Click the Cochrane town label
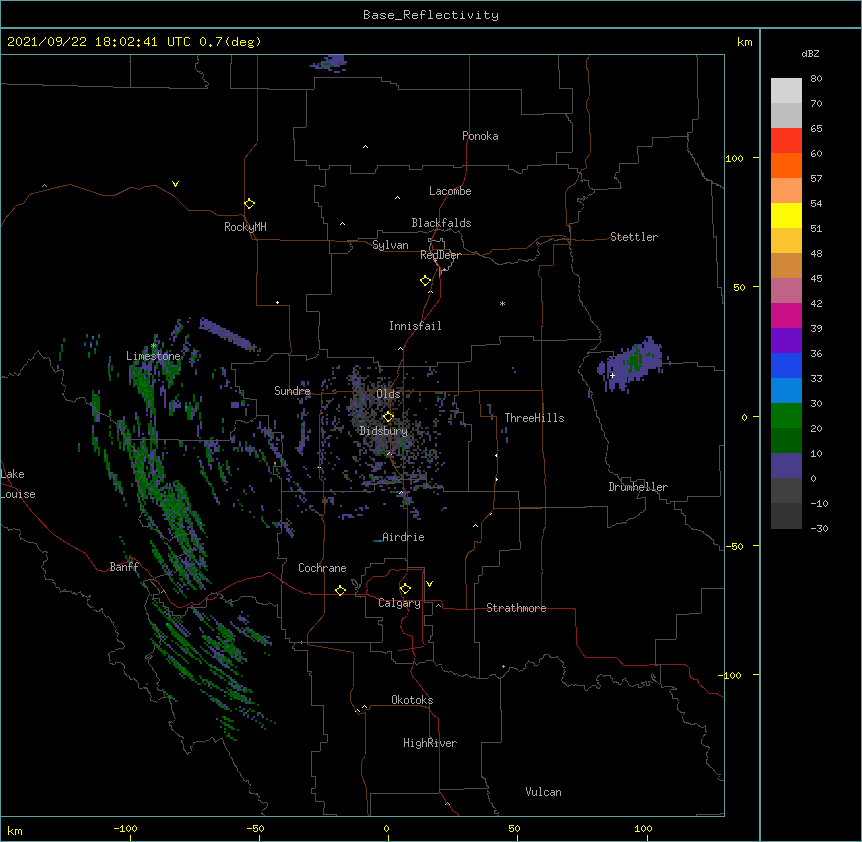This screenshot has width=862, height=842. [x=322, y=568]
